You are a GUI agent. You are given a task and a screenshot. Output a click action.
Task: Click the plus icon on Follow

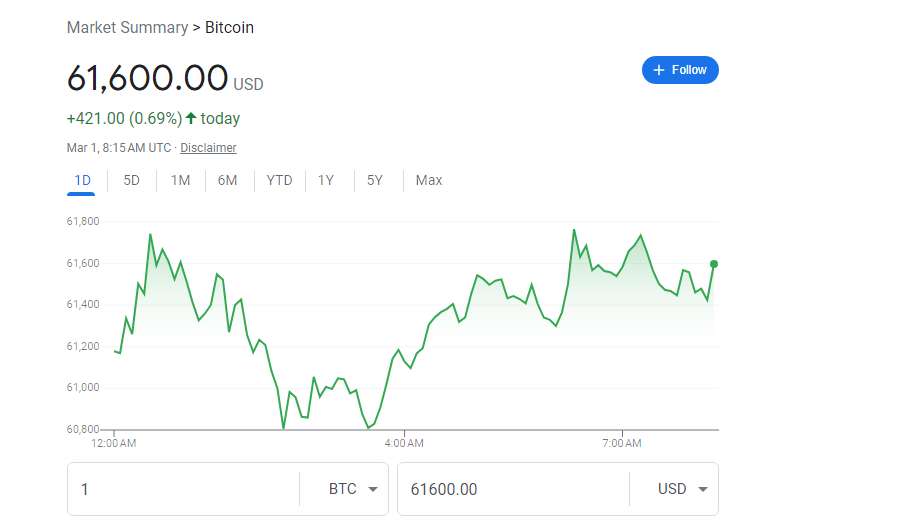[x=659, y=70]
